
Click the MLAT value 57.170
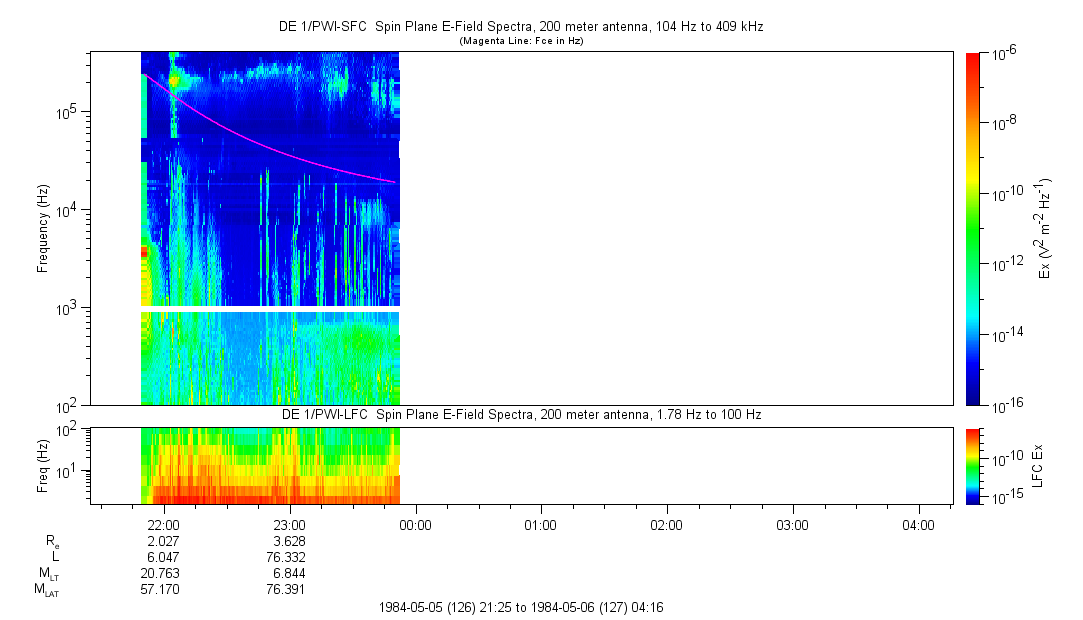click(163, 589)
